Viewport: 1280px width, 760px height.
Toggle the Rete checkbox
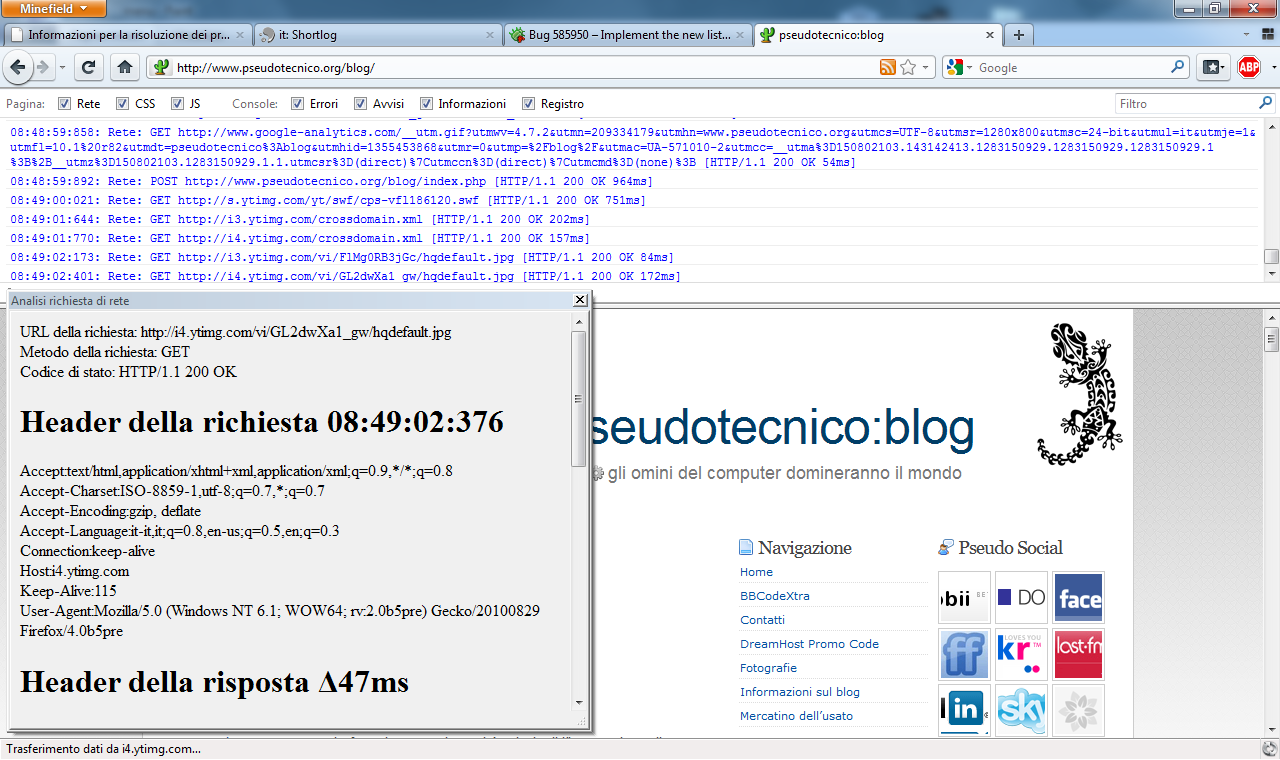64,104
